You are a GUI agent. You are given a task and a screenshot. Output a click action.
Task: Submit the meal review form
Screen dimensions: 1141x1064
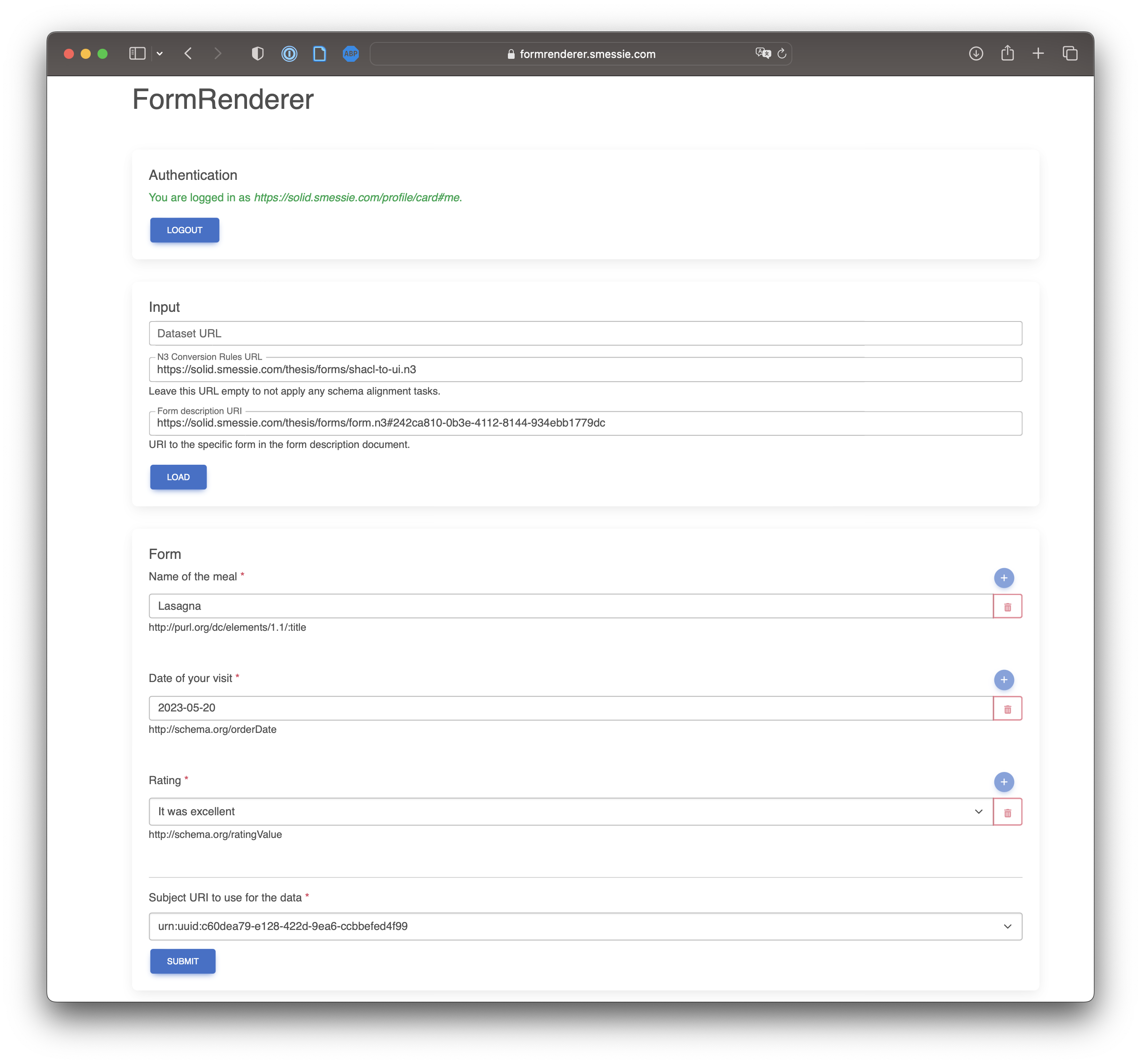(x=182, y=961)
